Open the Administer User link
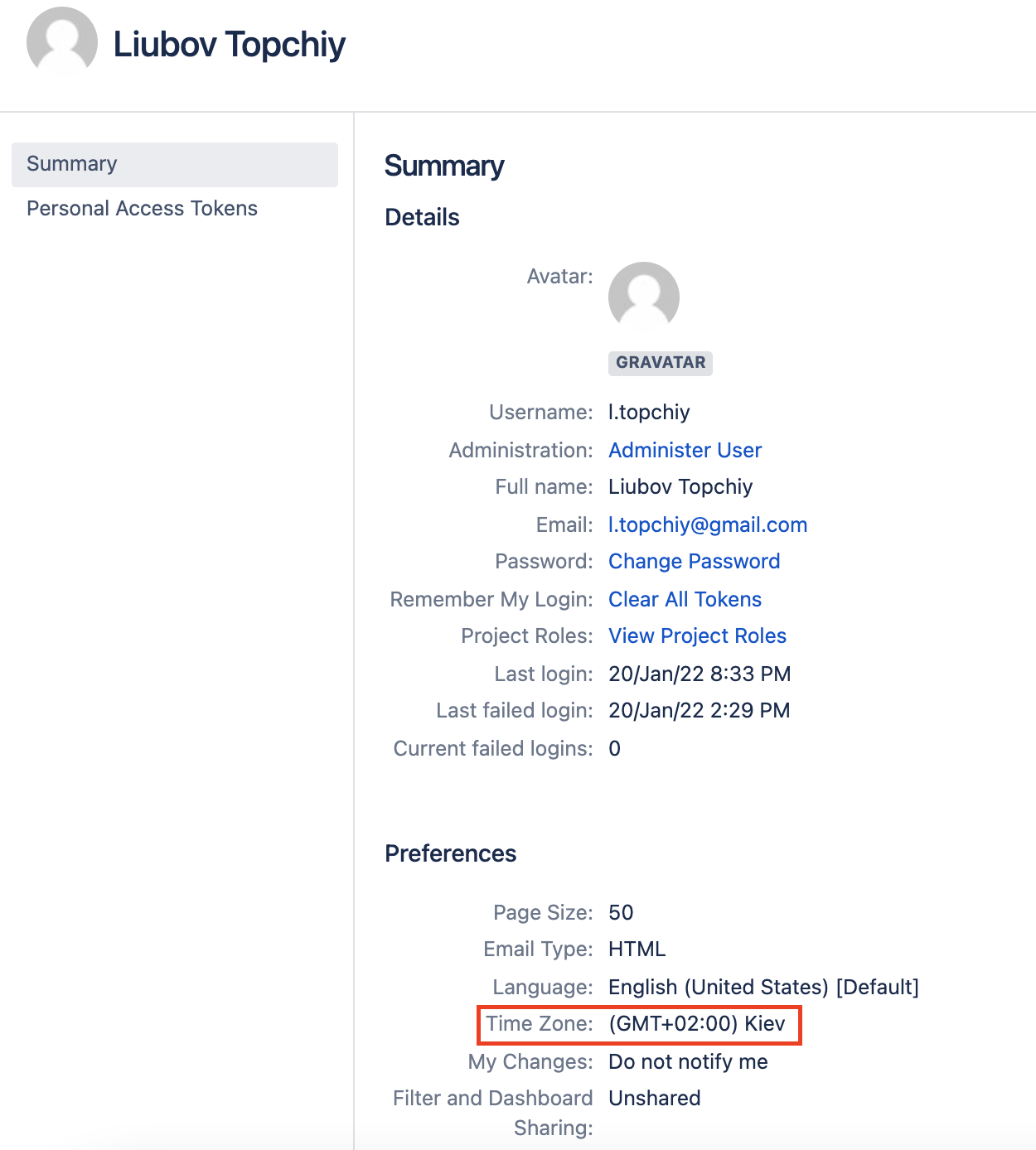 685,450
